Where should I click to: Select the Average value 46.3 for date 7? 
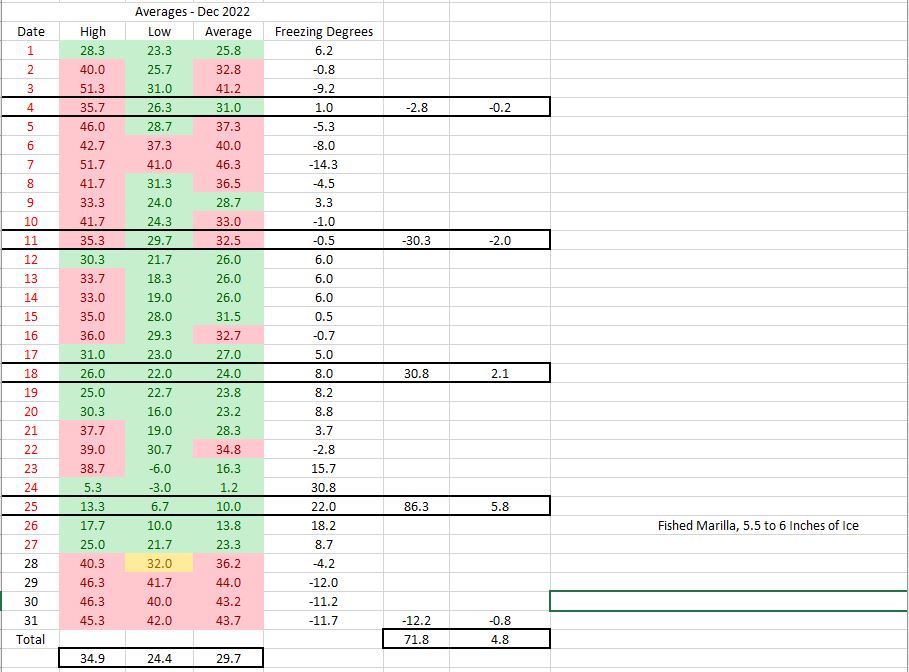pos(228,165)
